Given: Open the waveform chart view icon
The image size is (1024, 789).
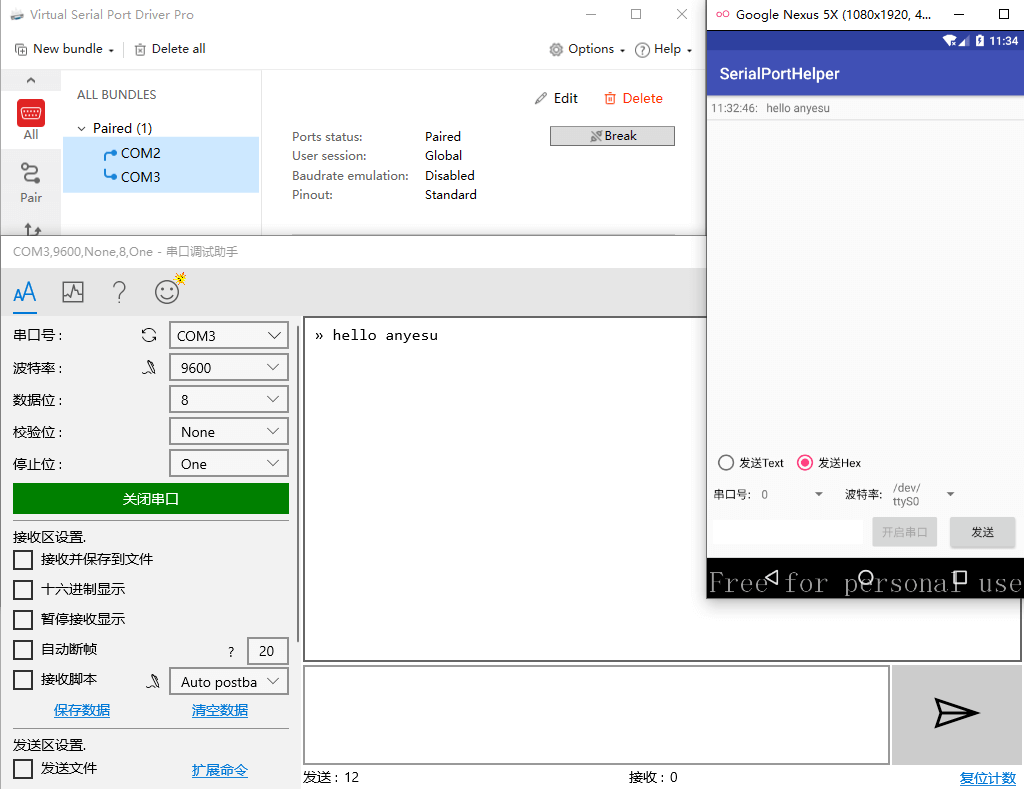Looking at the screenshot, I should coord(72,292).
